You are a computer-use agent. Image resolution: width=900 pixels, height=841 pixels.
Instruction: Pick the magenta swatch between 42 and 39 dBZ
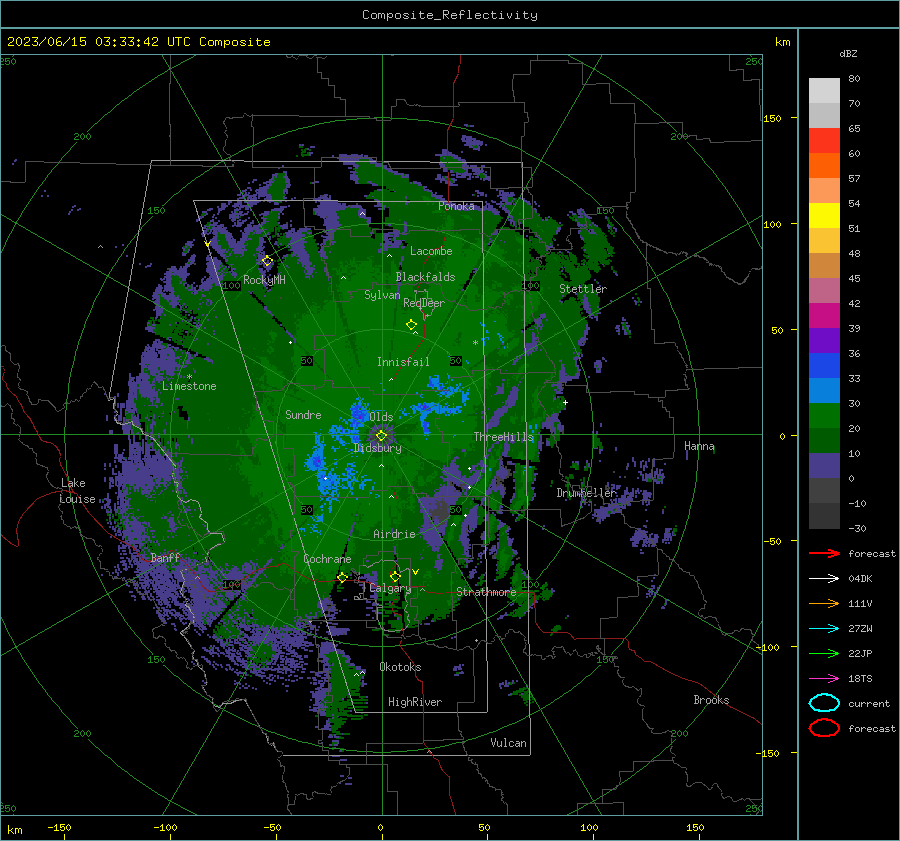pos(824,316)
